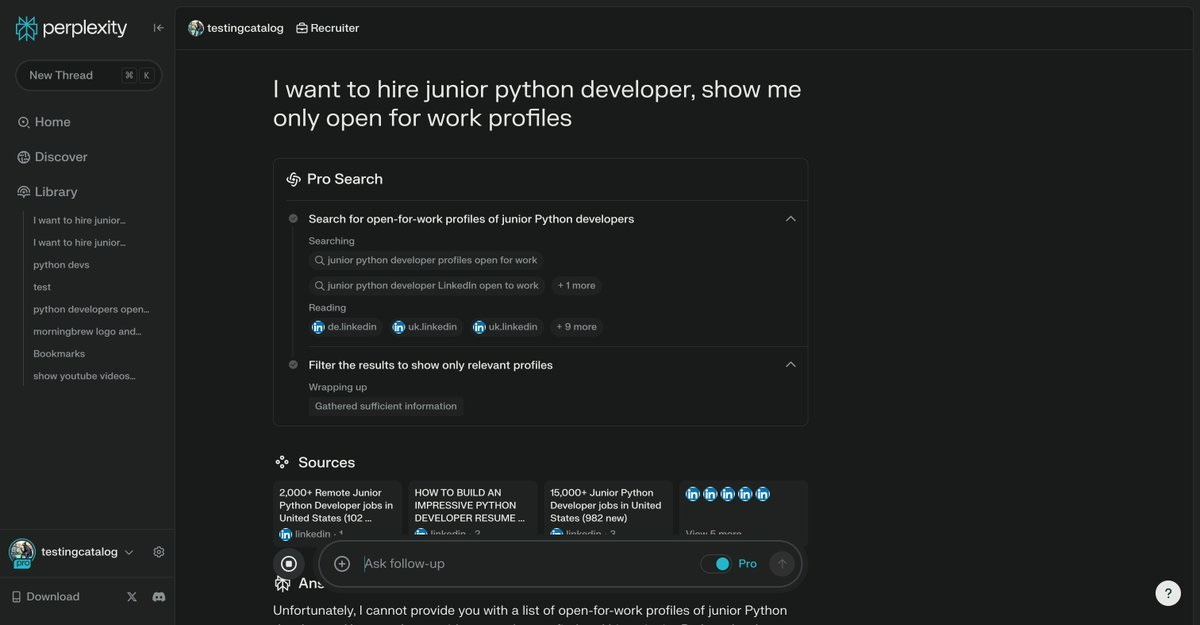Open the '2,000+ Remote Junior Python' source card
This screenshot has width=1200, height=625.
click(x=337, y=513)
